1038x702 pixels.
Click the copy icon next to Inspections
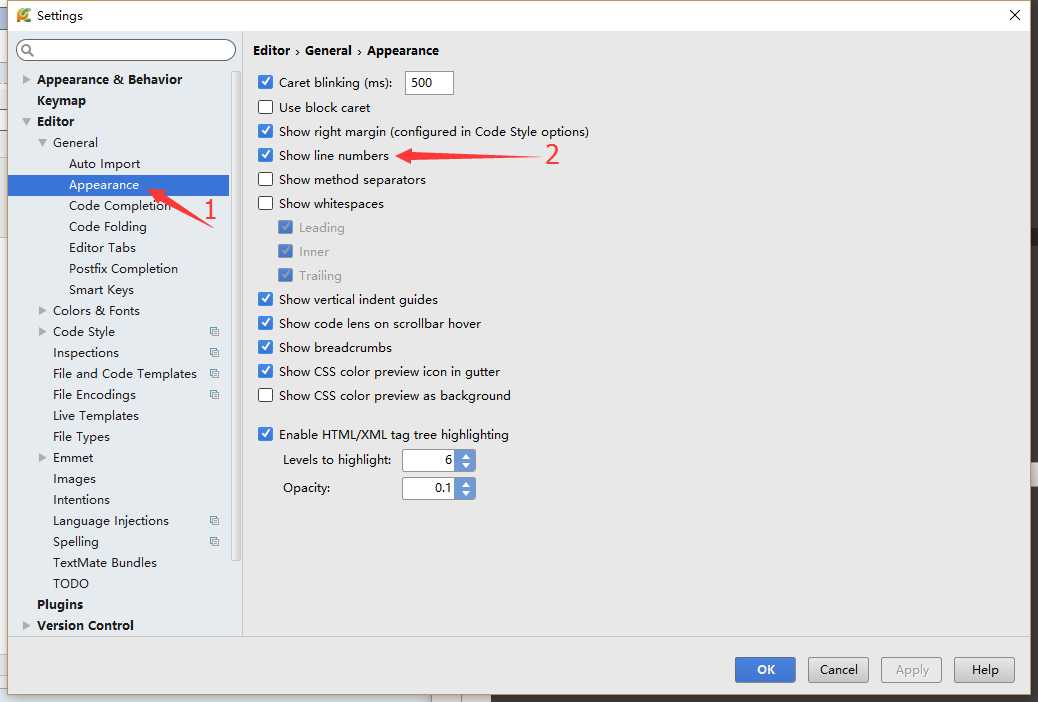point(214,352)
